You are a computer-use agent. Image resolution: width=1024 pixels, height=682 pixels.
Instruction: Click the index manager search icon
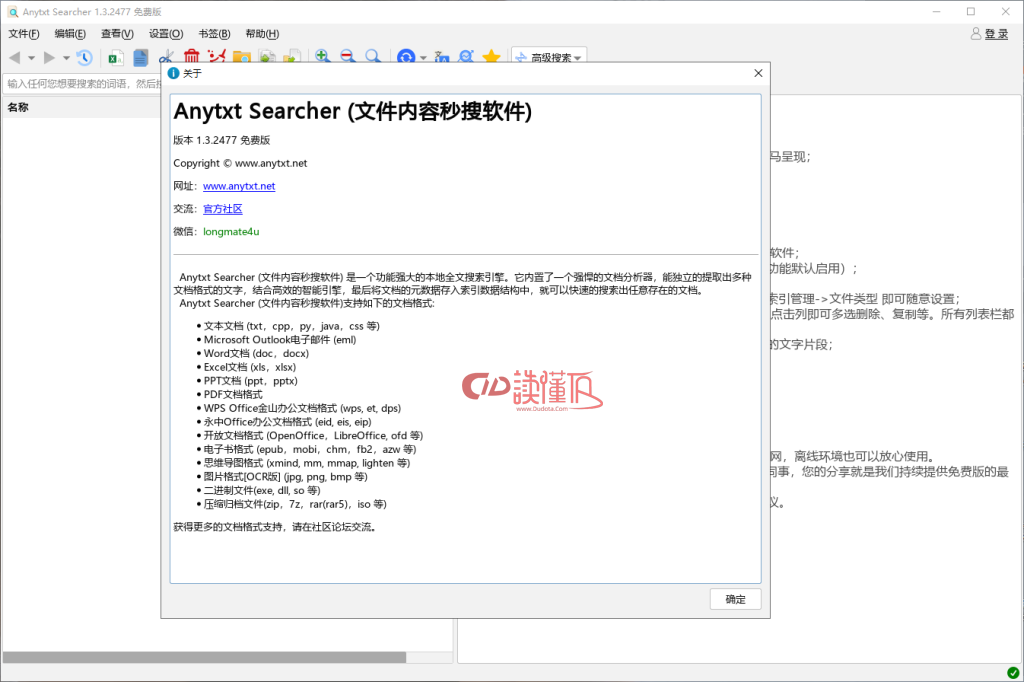[466, 57]
